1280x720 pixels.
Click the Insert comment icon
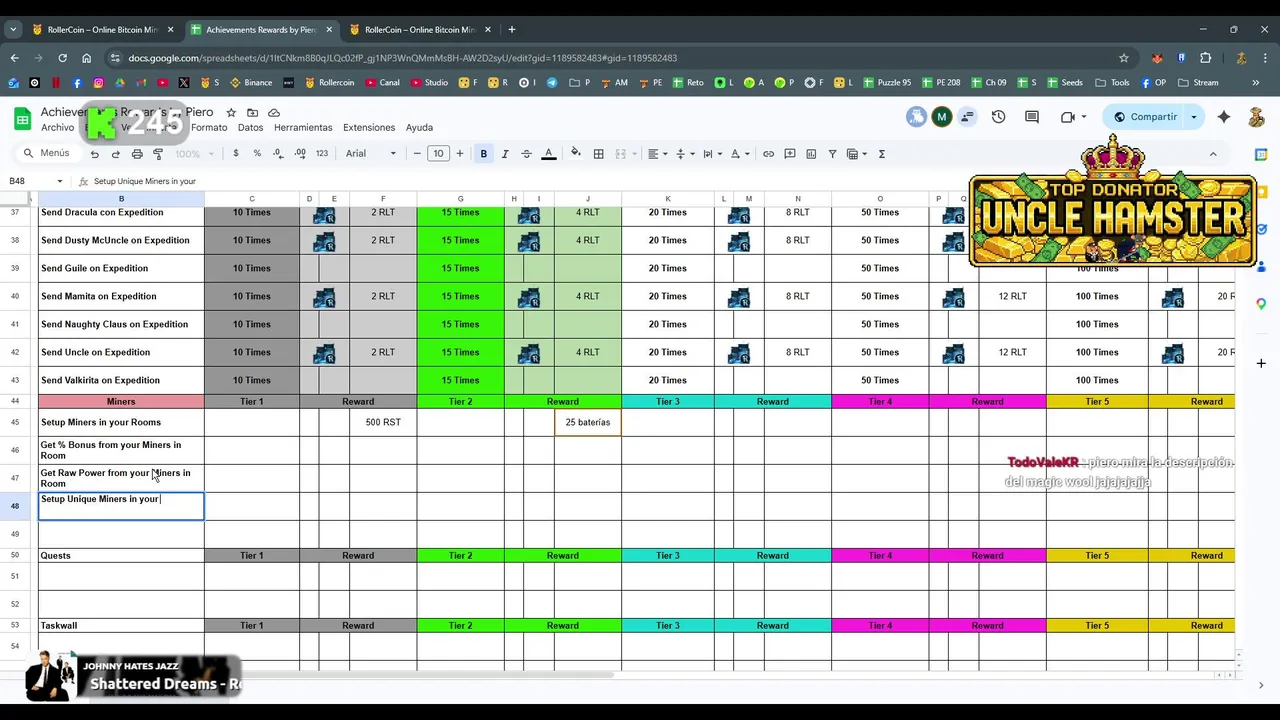790,154
